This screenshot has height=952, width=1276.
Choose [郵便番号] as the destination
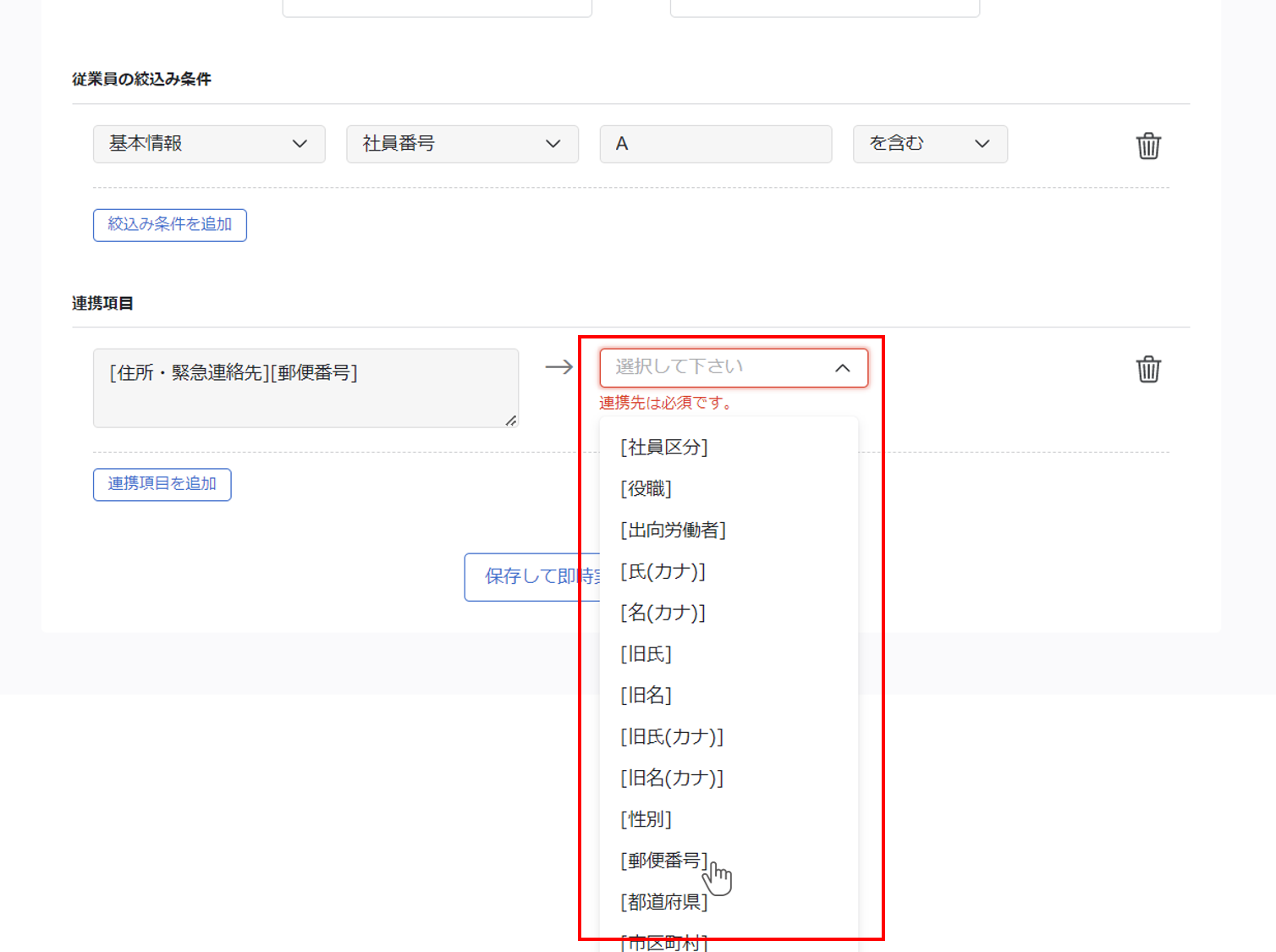(663, 861)
